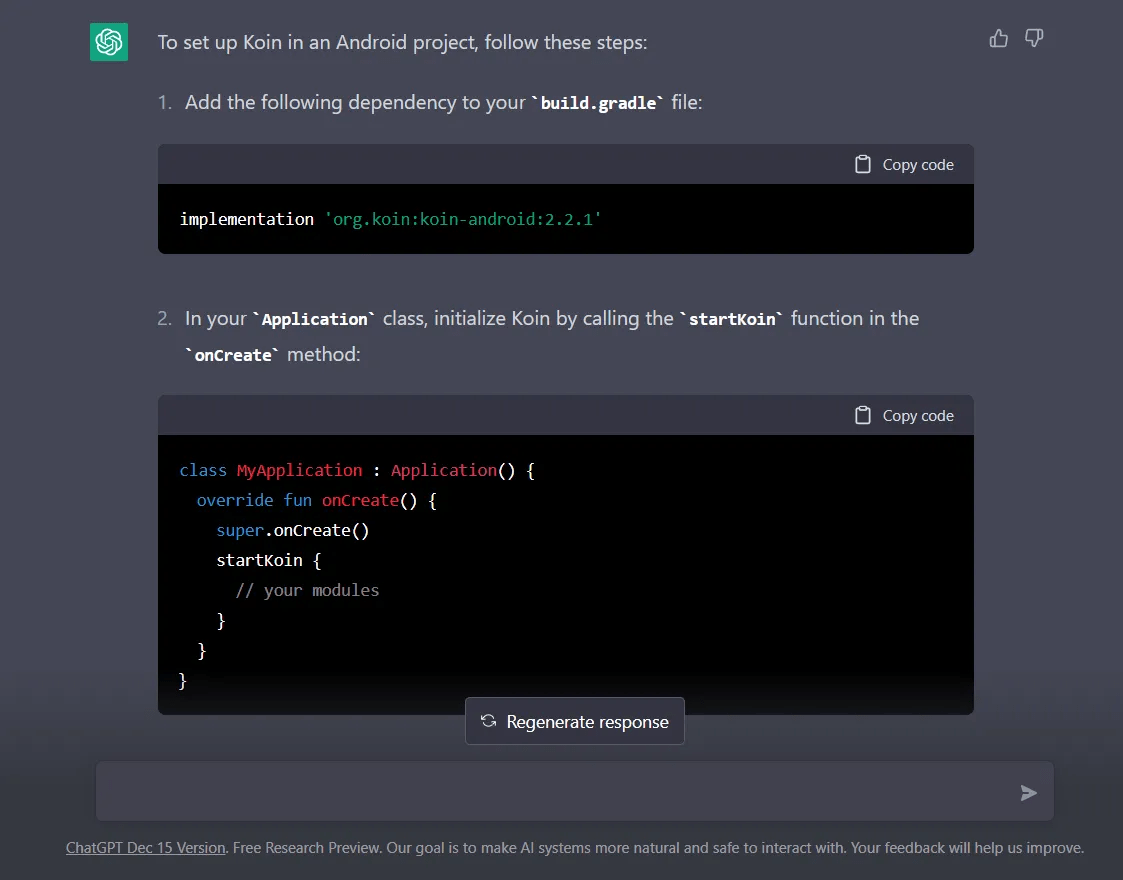Viewport: 1123px width, 880px height.
Task: Open the ChatGPT Dec 15 Version link
Action: (145, 847)
